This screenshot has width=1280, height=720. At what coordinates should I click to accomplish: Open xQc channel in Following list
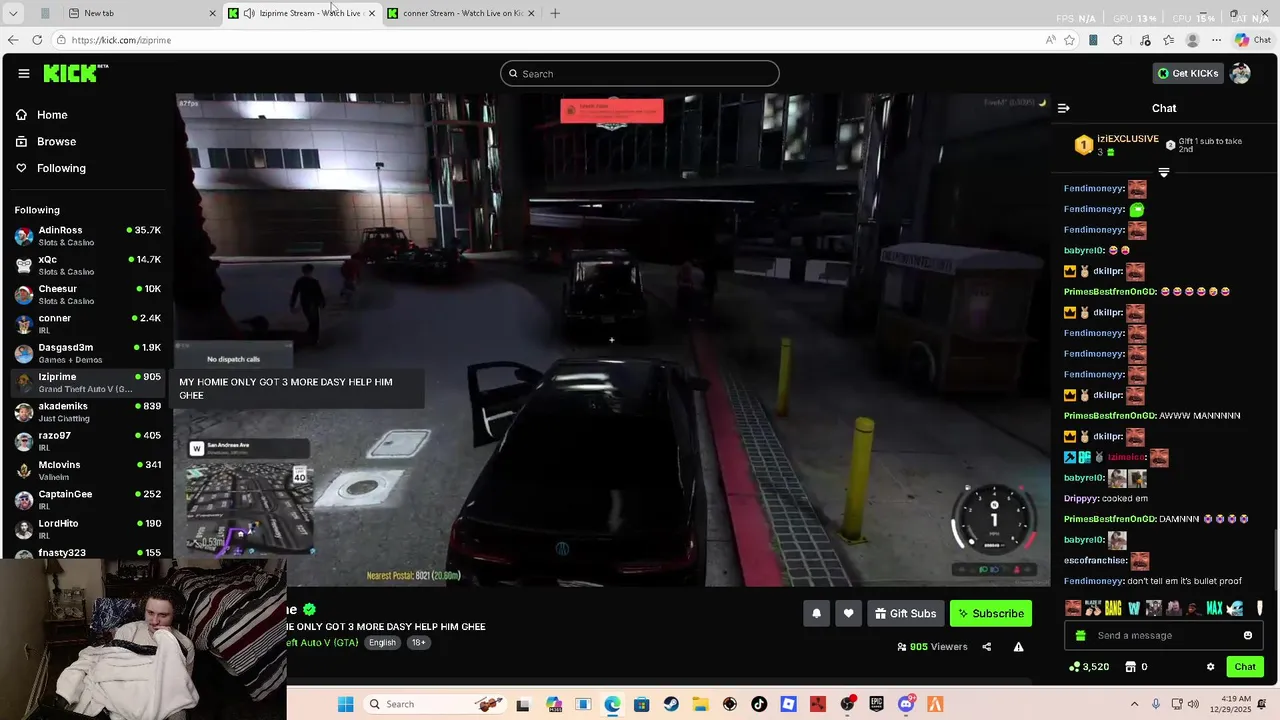[88, 265]
